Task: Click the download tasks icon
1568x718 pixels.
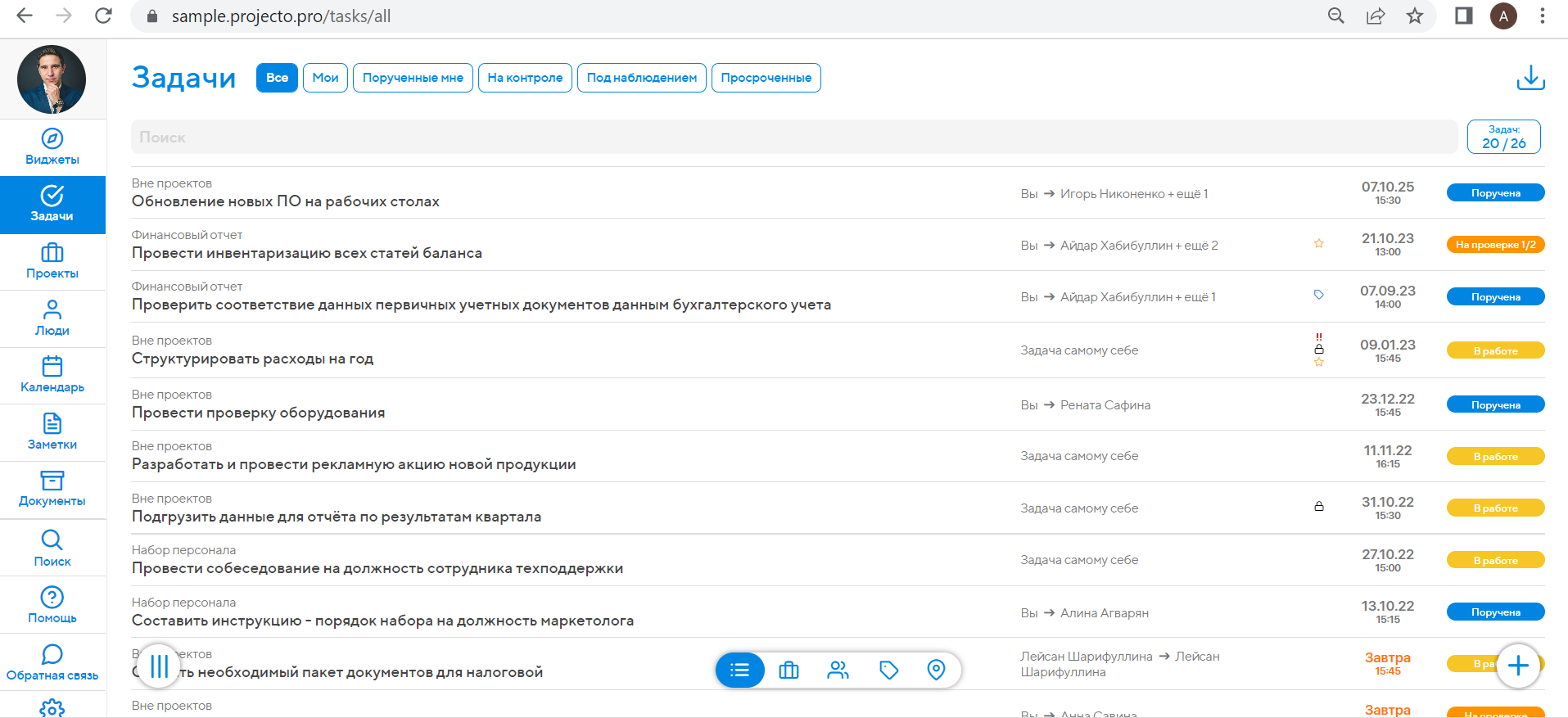Action: (1530, 78)
